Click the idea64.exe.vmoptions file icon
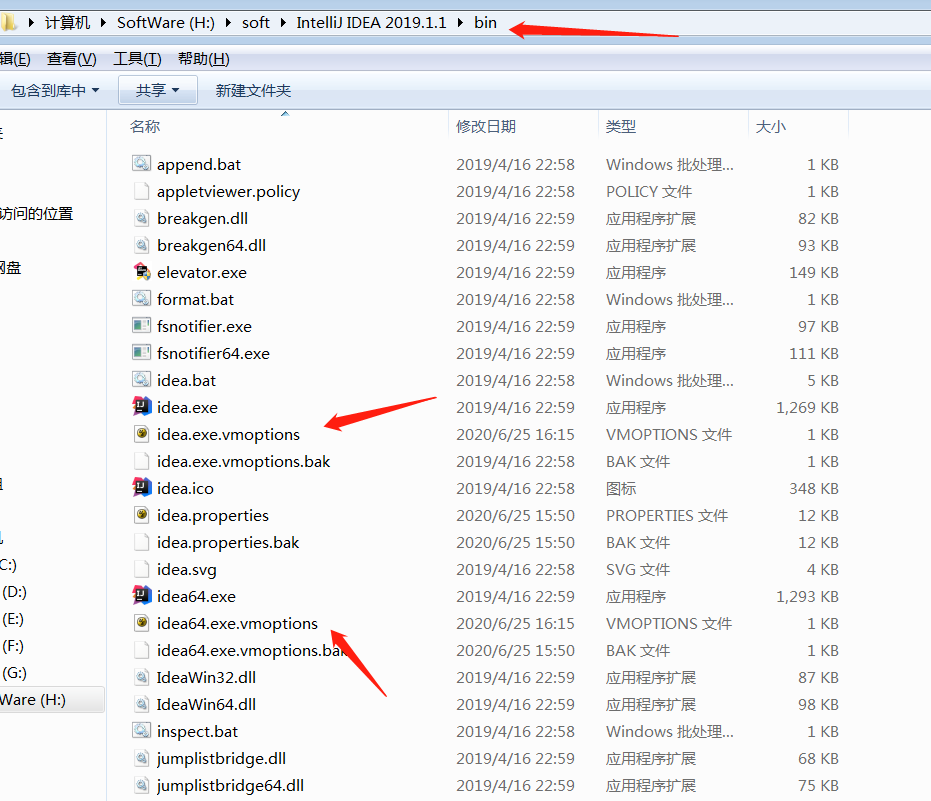 tap(141, 623)
